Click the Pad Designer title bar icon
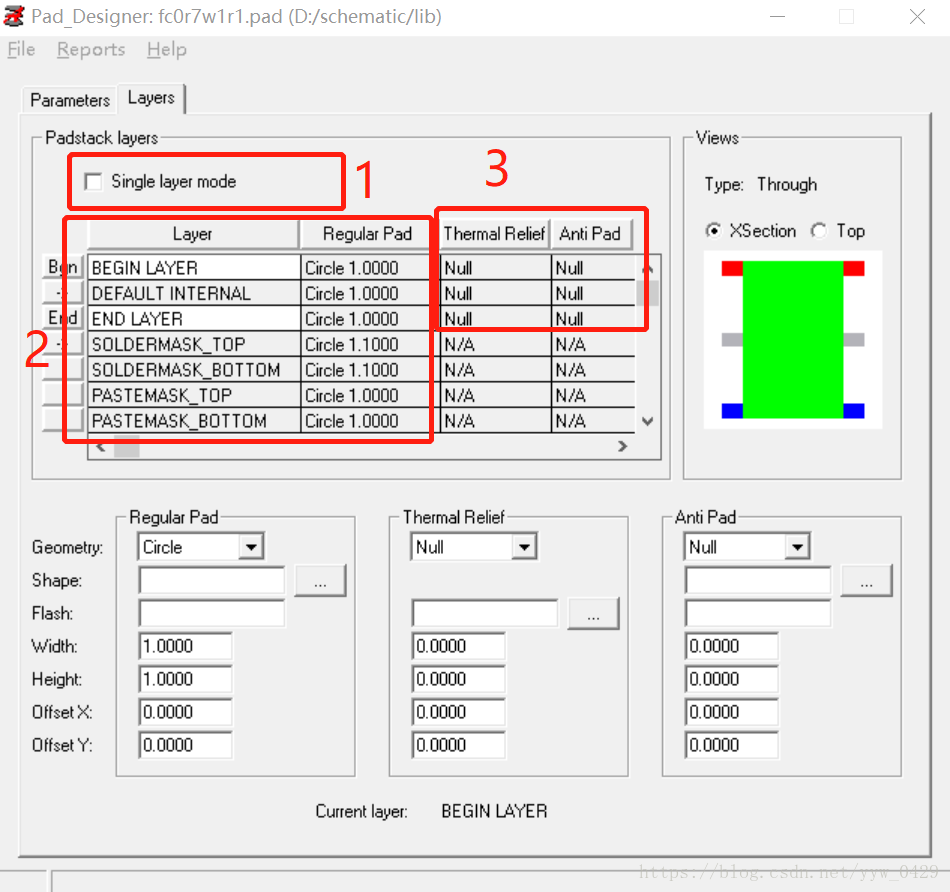950x892 pixels. (13, 16)
